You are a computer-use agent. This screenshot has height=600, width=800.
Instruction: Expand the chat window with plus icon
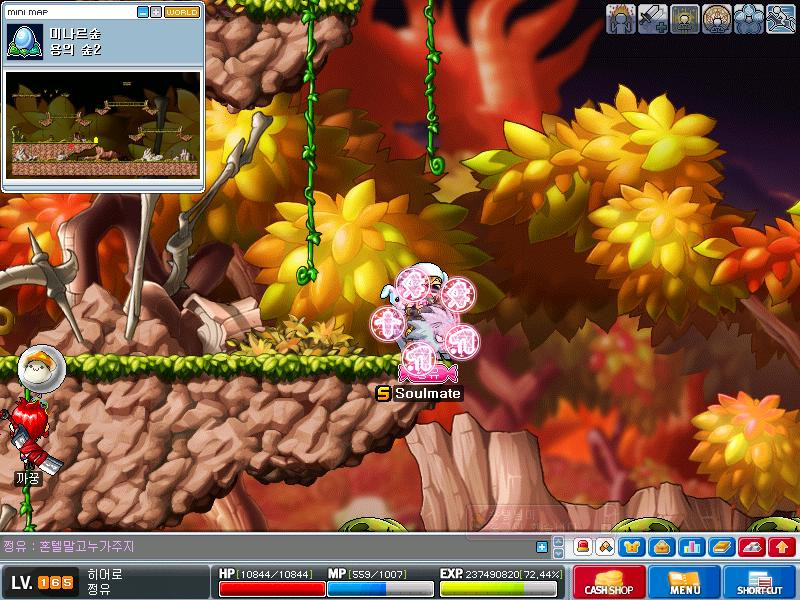542,547
